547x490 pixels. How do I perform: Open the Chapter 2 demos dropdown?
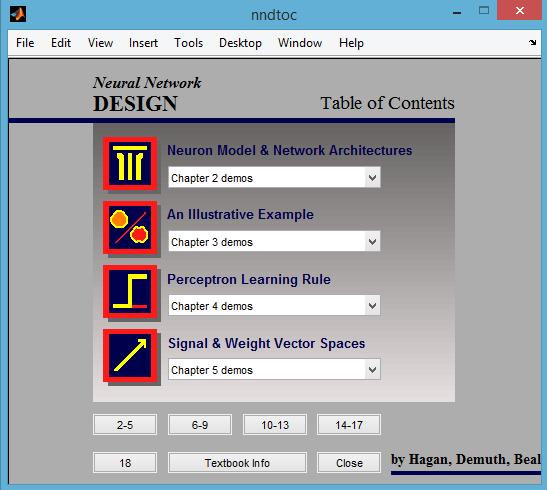[x=274, y=178]
